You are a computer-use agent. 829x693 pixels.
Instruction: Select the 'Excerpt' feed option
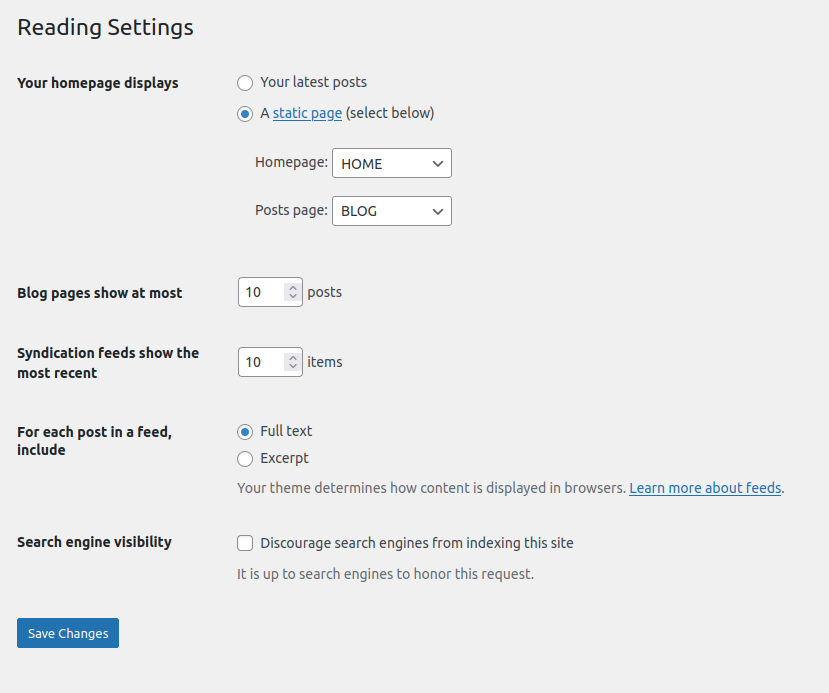coord(245,459)
